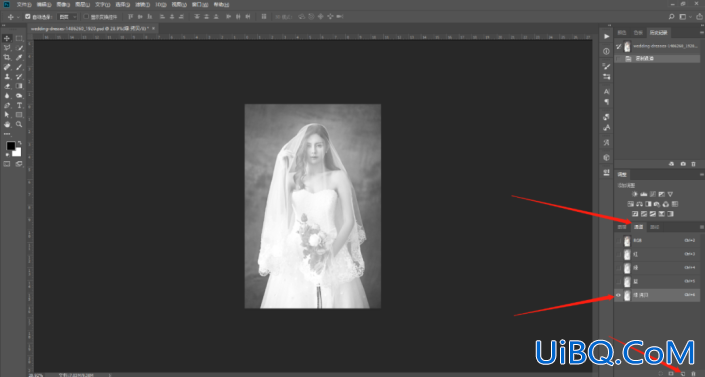Select the Horizontal Type tool

(19, 105)
